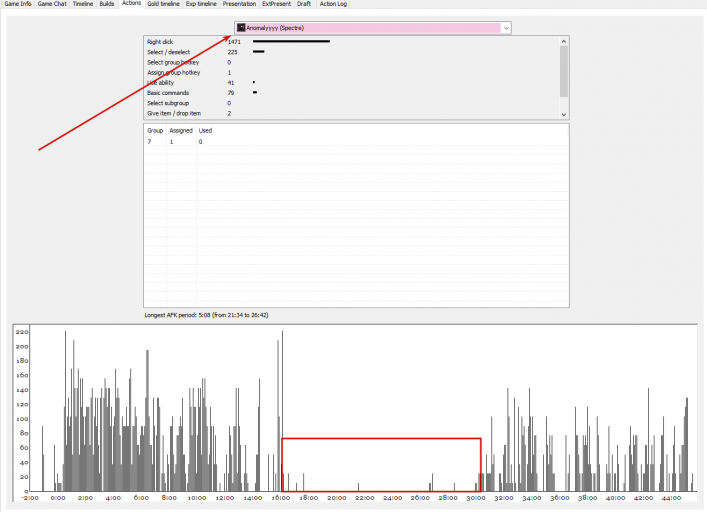Select the Give item / drop item row
The height and width of the screenshot is (512, 707).
(x=352, y=114)
